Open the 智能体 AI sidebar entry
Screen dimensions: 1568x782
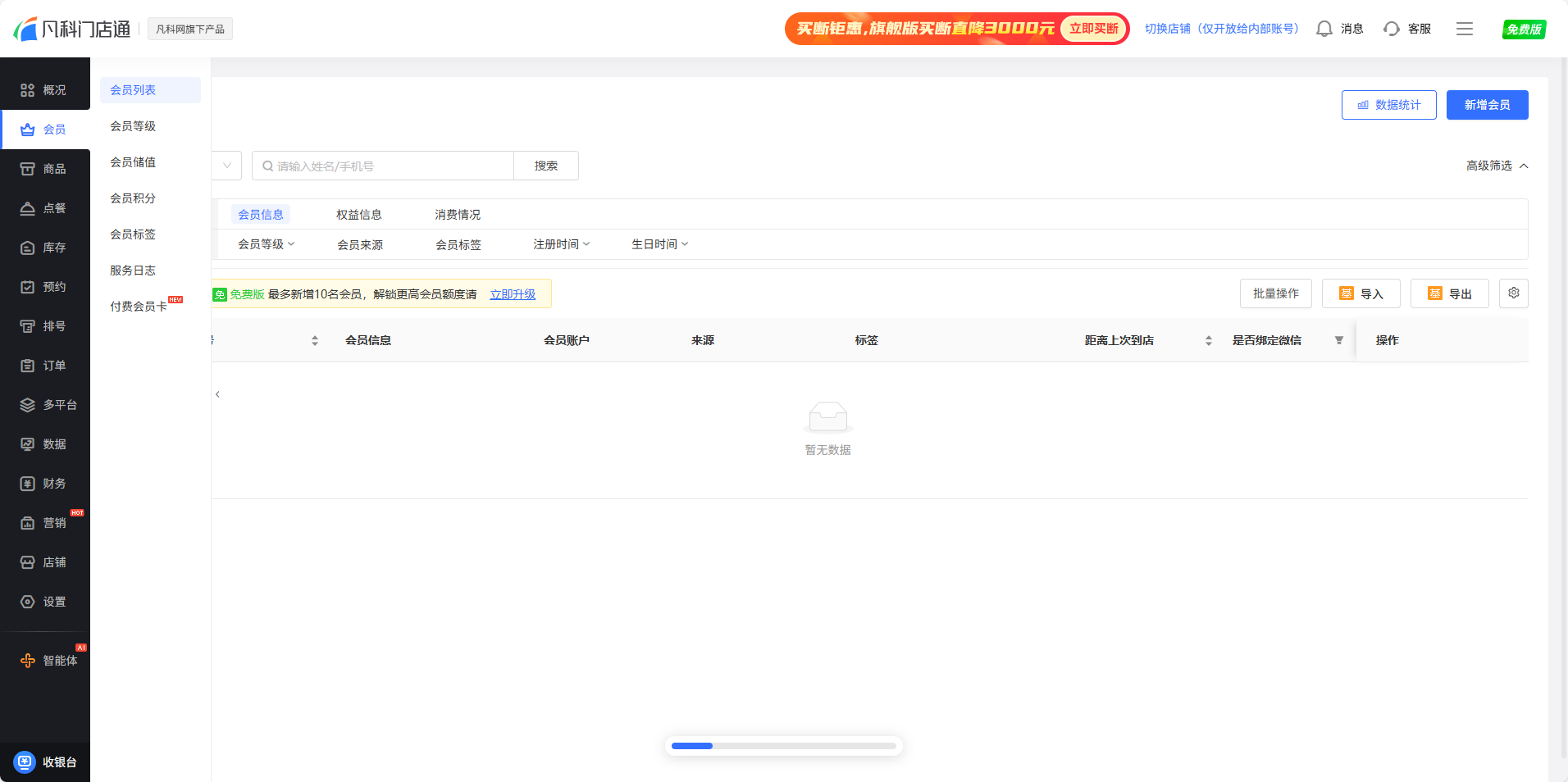[x=45, y=660]
